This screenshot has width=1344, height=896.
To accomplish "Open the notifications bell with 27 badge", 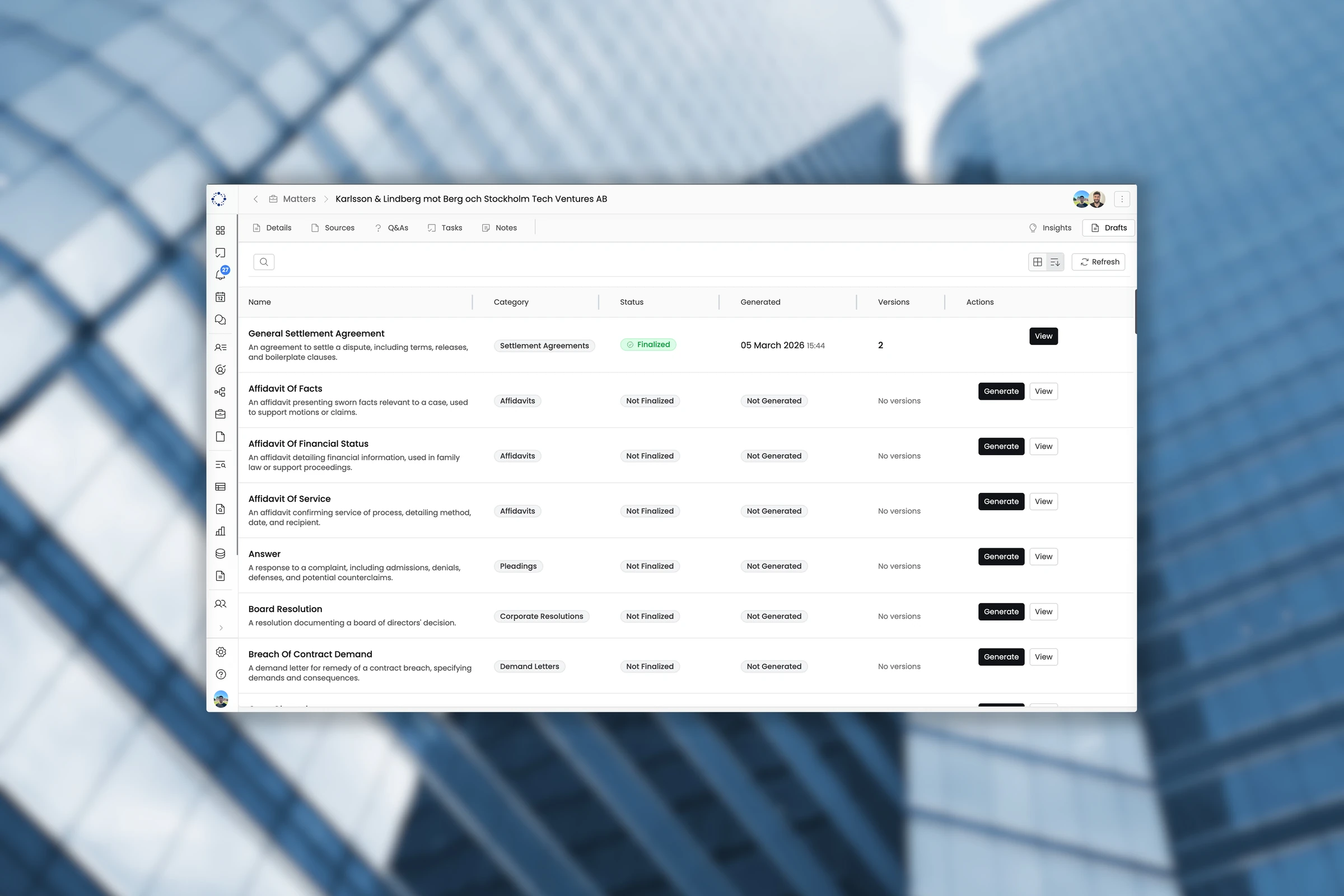I will tap(221, 275).
